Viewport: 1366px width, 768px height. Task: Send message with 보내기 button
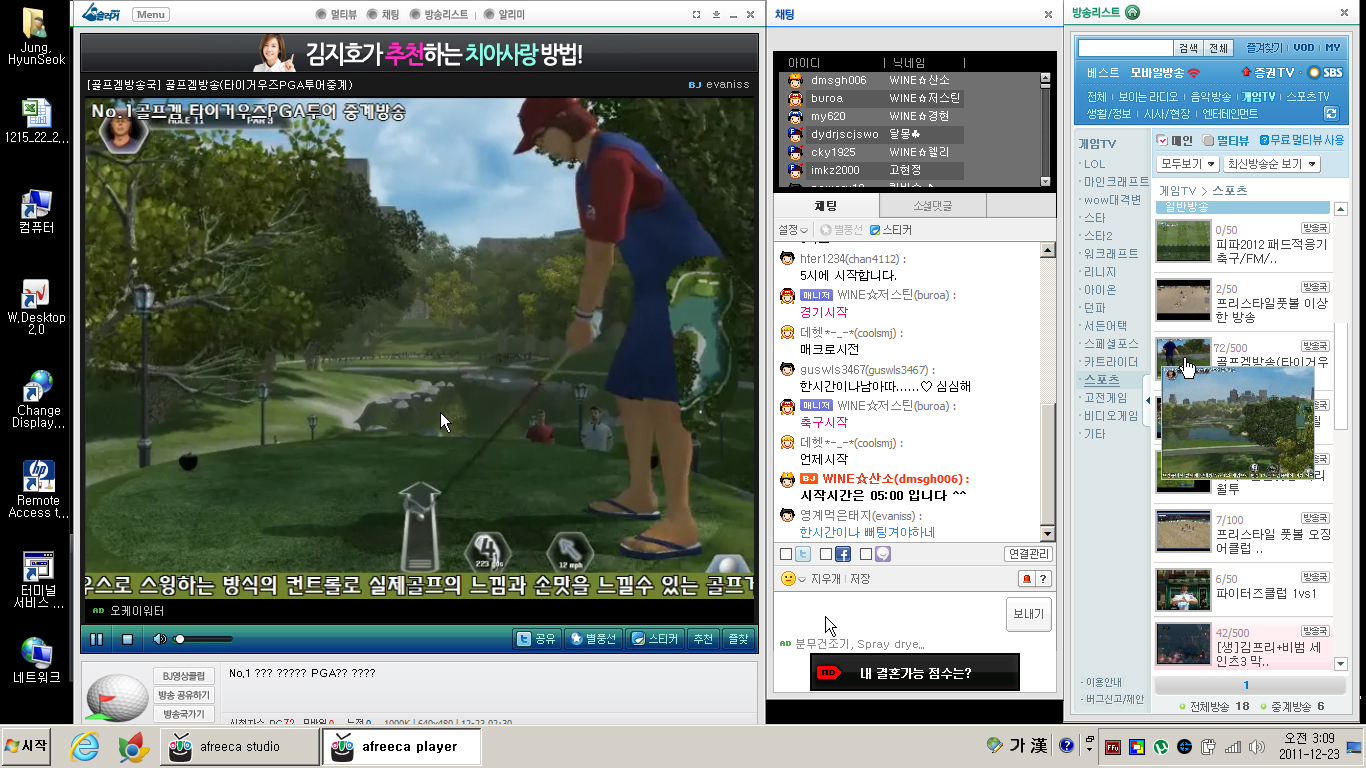[1028, 614]
